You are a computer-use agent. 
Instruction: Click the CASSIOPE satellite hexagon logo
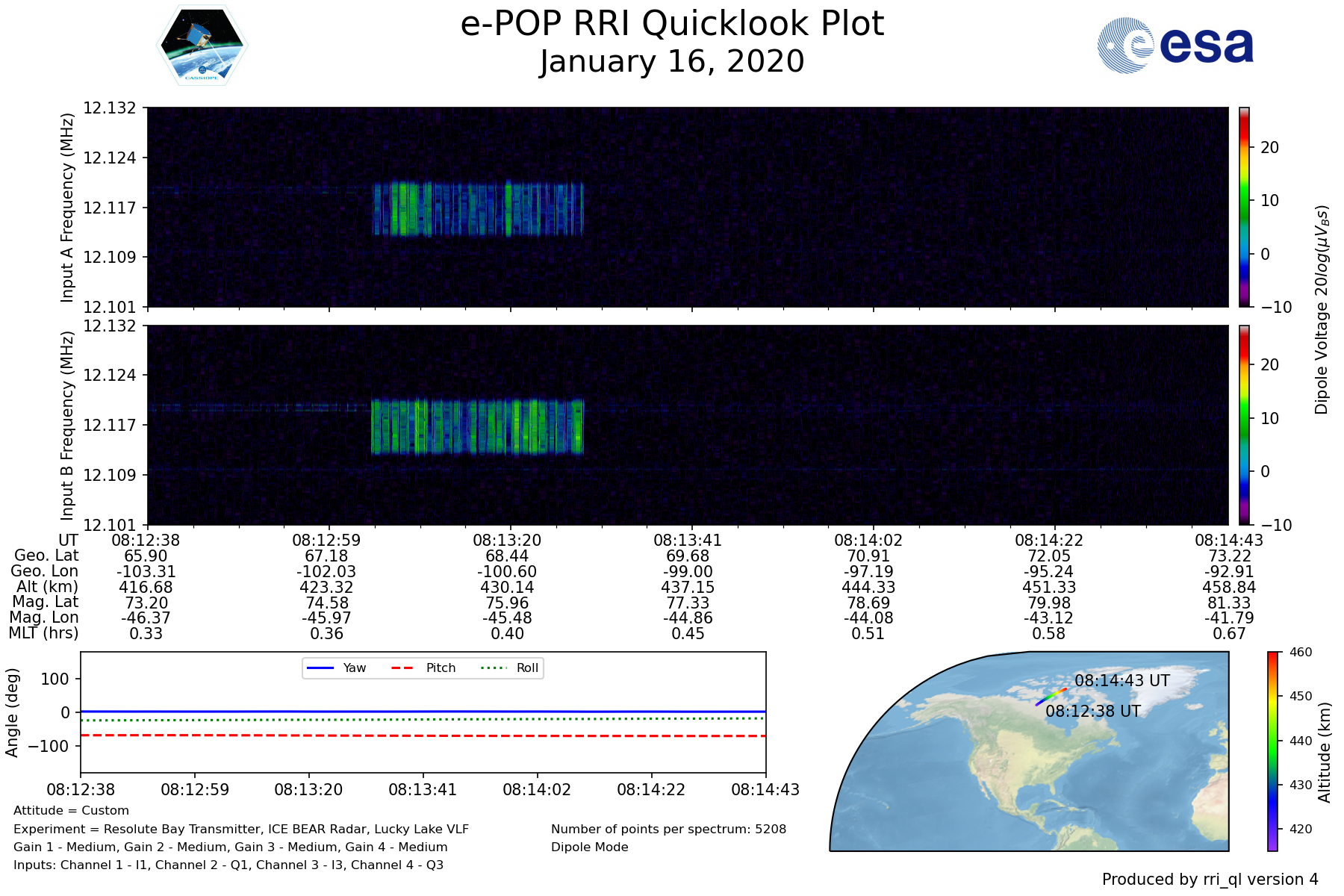tap(202, 46)
